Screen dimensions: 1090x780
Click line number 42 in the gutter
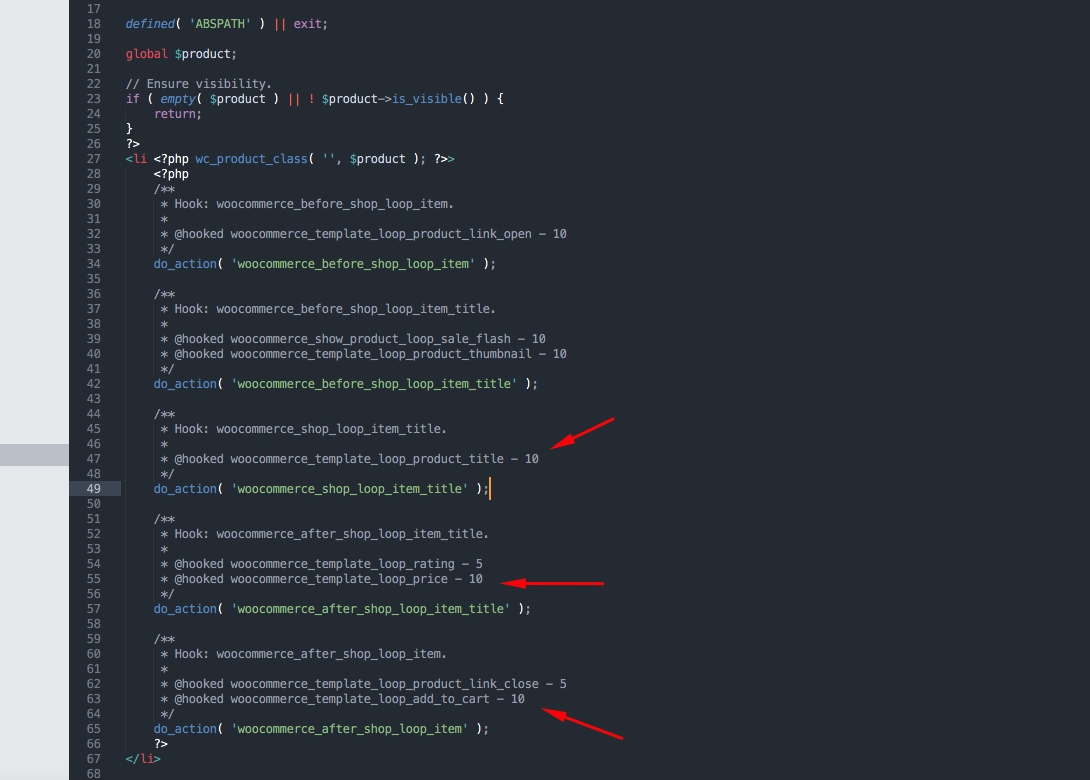pos(94,384)
